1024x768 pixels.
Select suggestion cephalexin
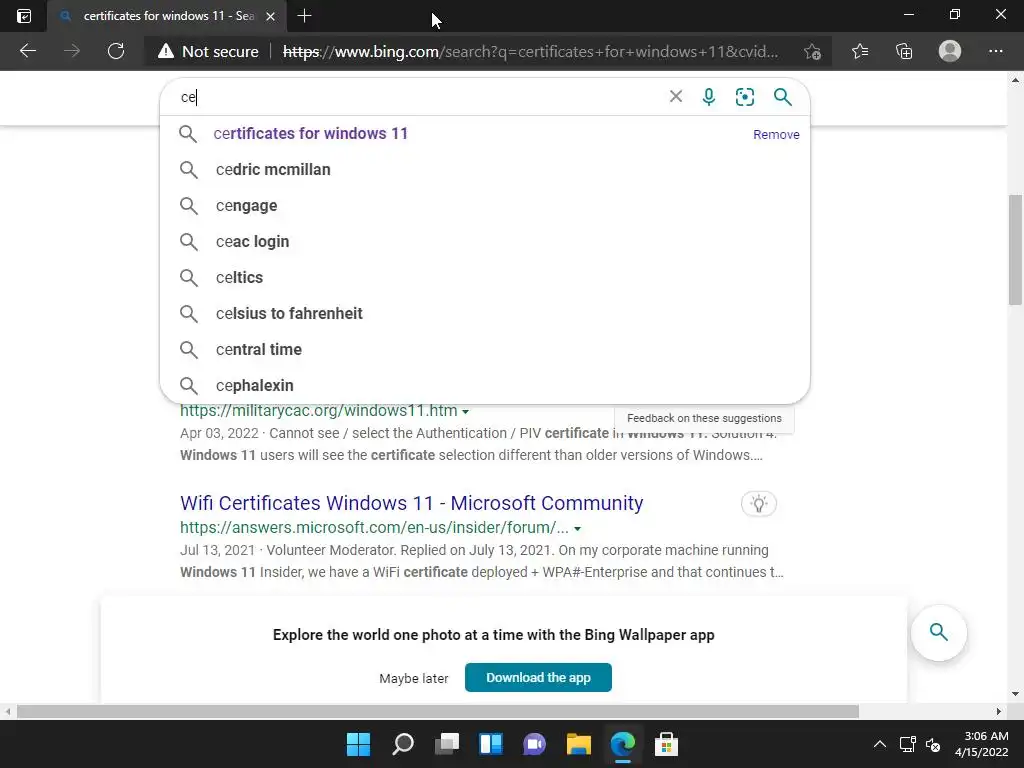[485, 385]
